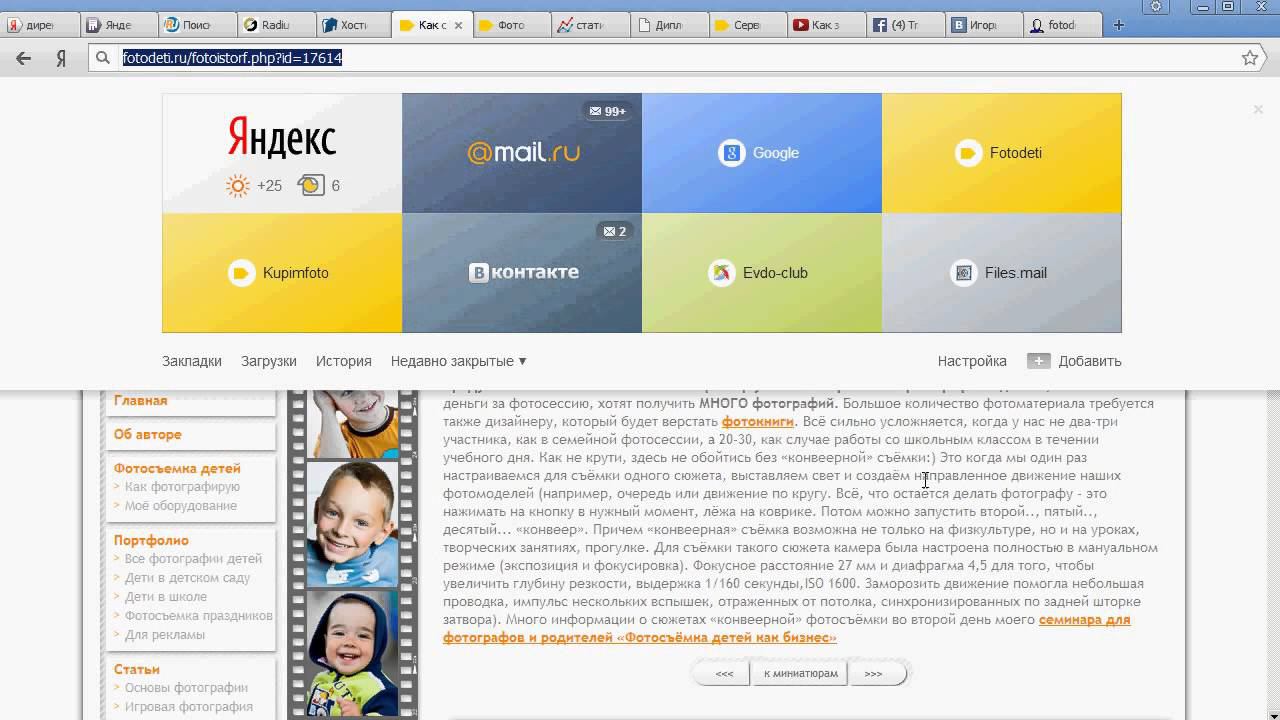This screenshot has width=1280, height=720.
Task: Click the +25 weather sun icon
Action: click(238, 185)
